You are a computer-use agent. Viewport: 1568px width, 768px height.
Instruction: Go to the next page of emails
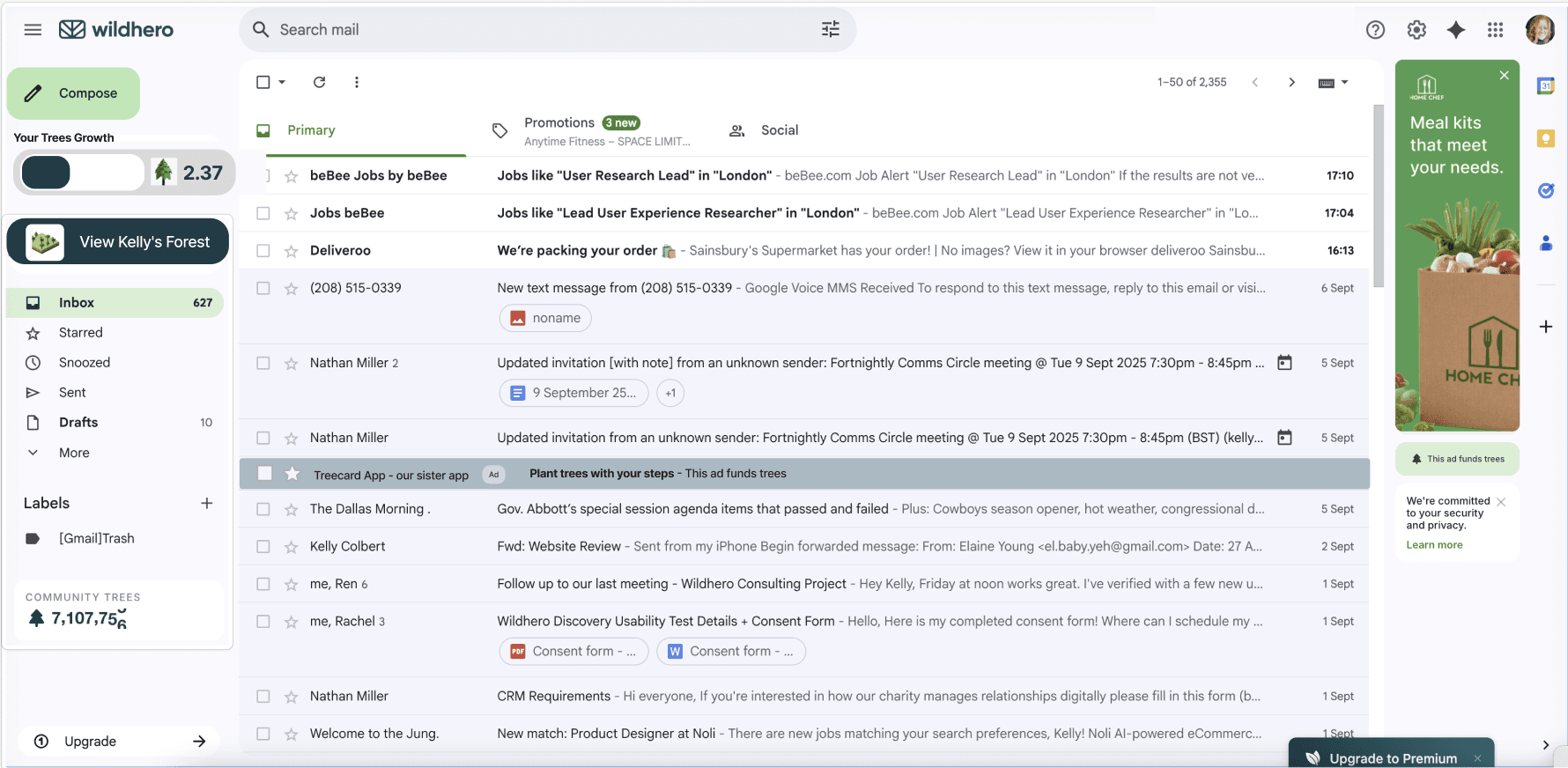click(1292, 82)
